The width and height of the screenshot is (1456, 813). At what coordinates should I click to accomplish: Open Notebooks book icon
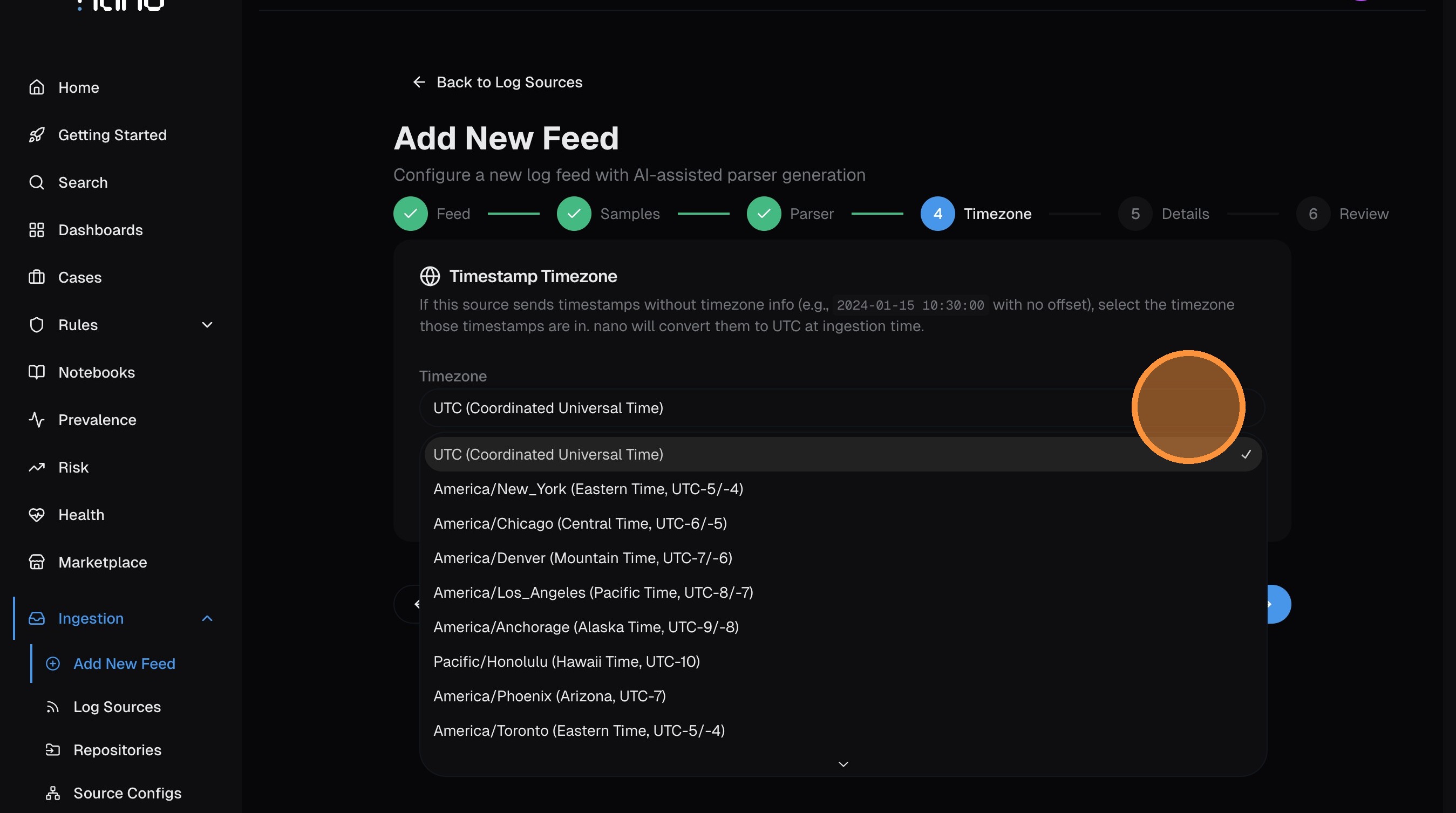coord(37,372)
